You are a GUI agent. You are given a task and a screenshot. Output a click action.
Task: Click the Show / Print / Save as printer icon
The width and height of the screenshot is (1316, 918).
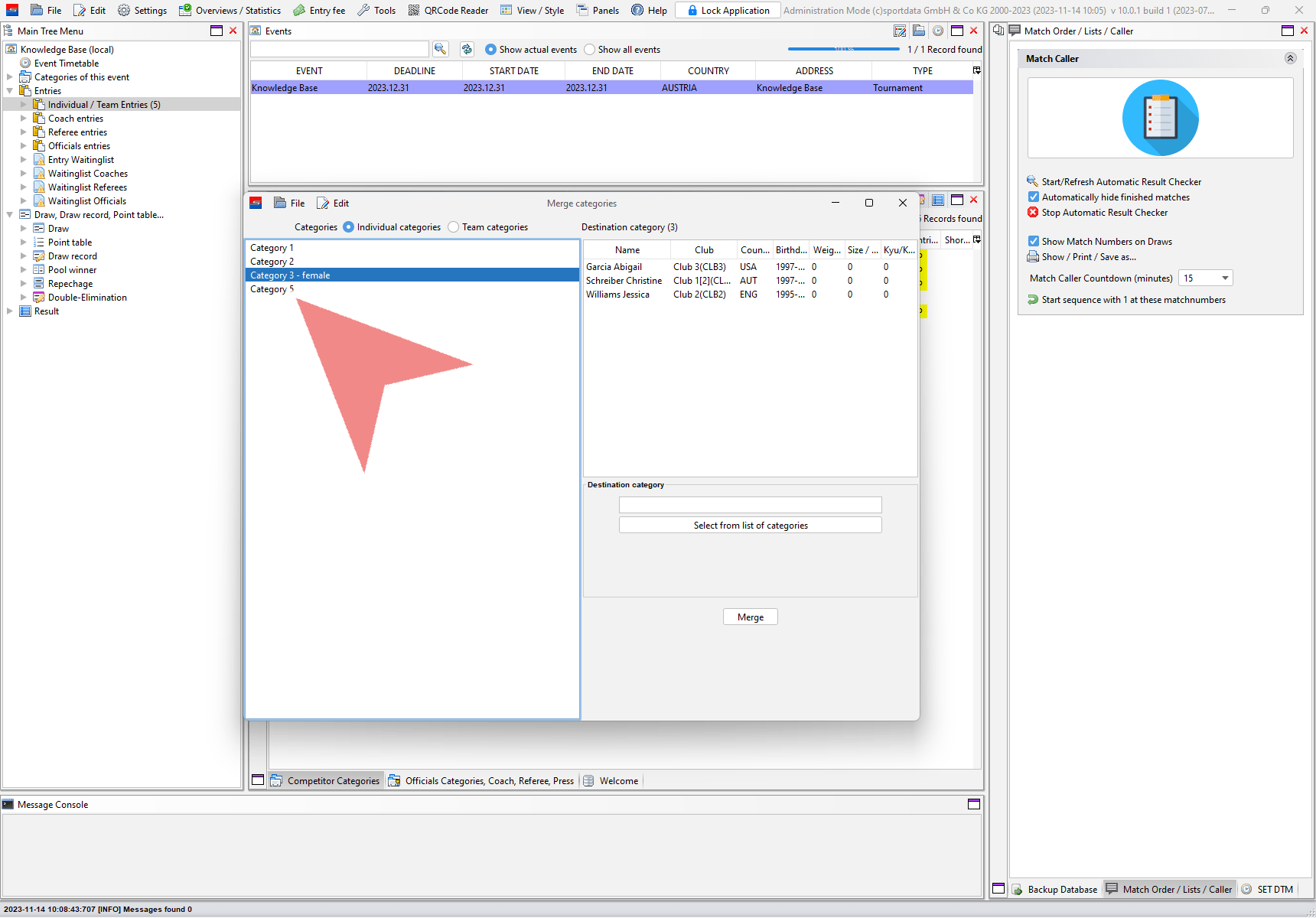pos(1033,257)
